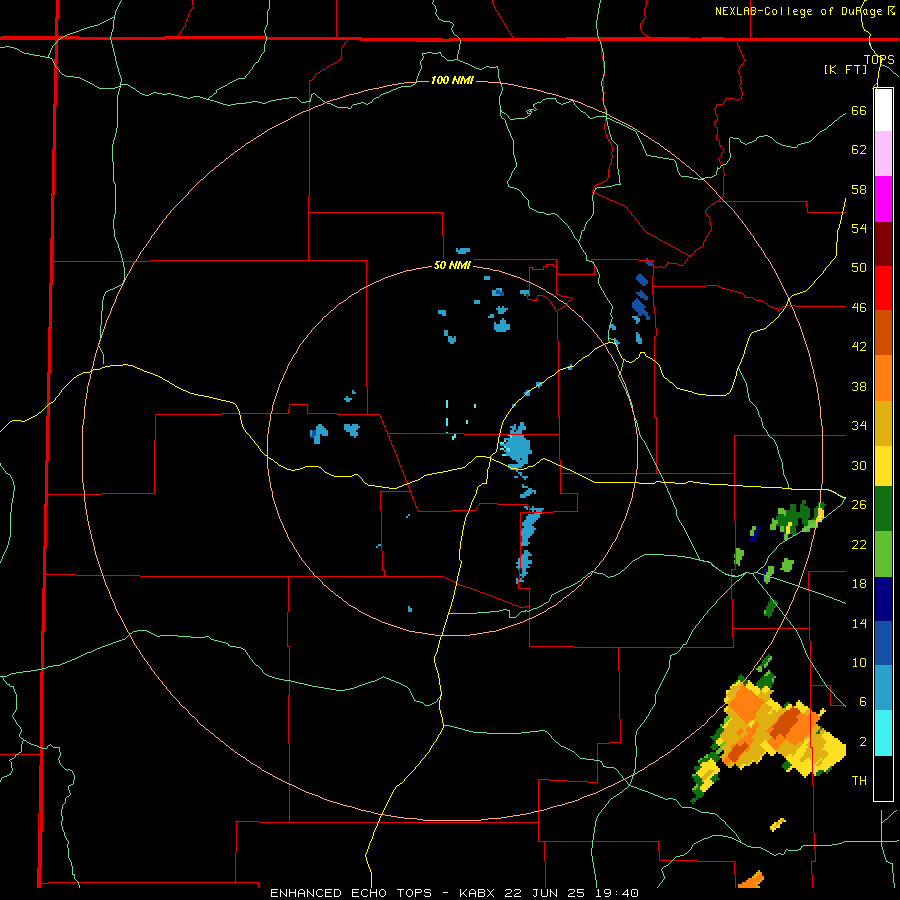Click legend value "58"
Image resolution: width=900 pixels, height=900 pixels.
click(x=859, y=189)
